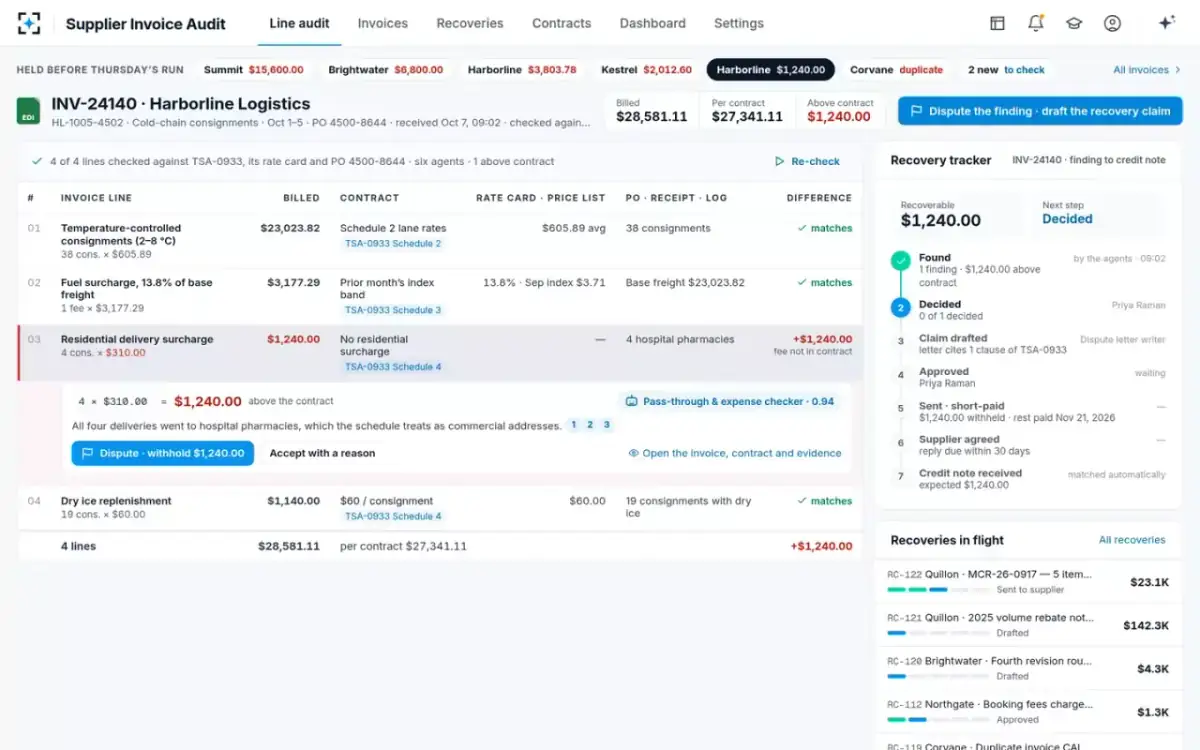This screenshot has width=1200, height=750.
Task: Select the Kestrel $2,012.60 held invoice
Action: 646,70
